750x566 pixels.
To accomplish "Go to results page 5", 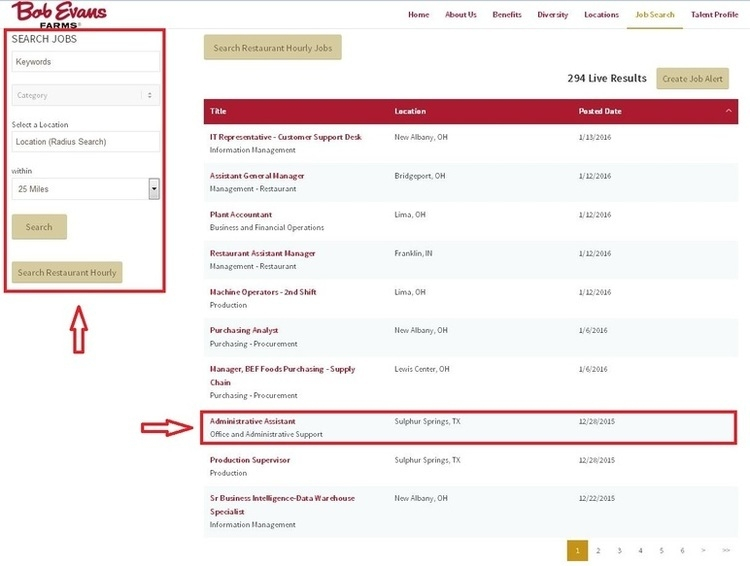I will point(661,551).
